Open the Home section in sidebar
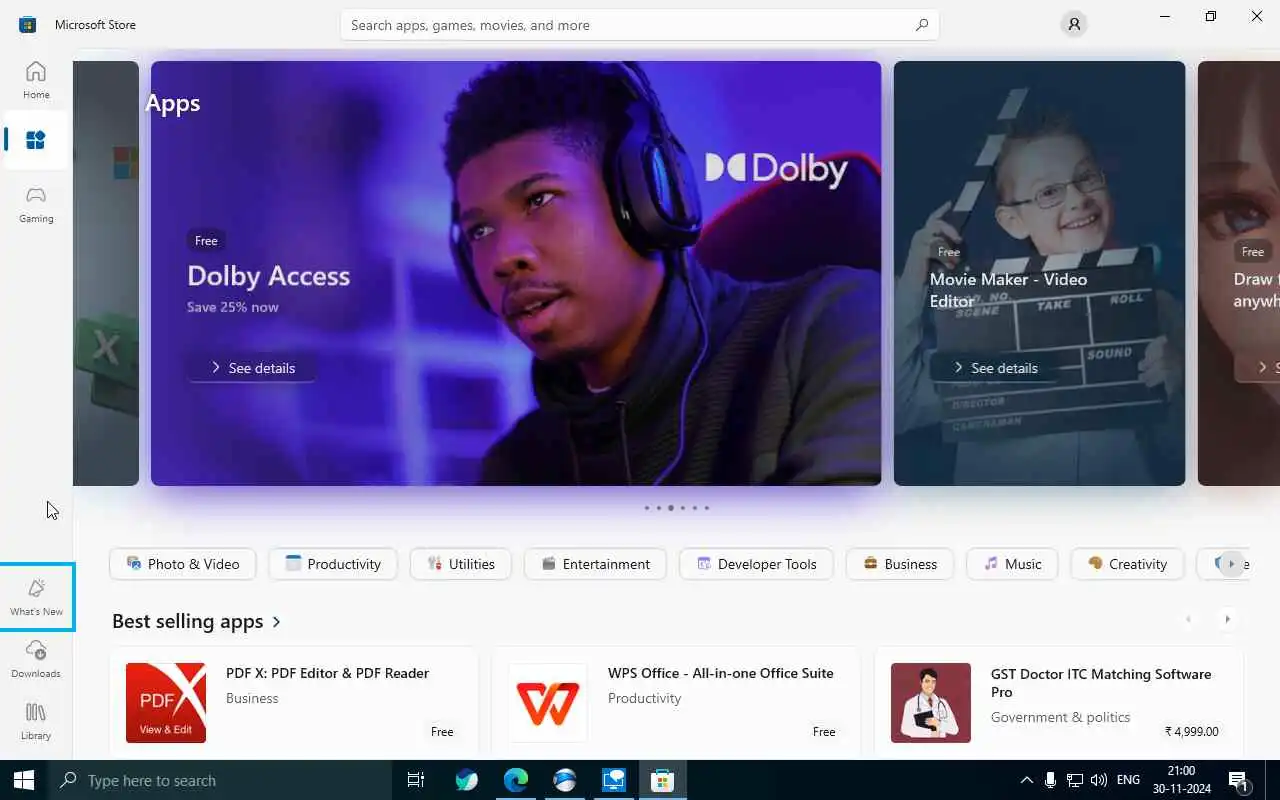Image resolution: width=1280 pixels, height=800 pixels. tap(36, 80)
